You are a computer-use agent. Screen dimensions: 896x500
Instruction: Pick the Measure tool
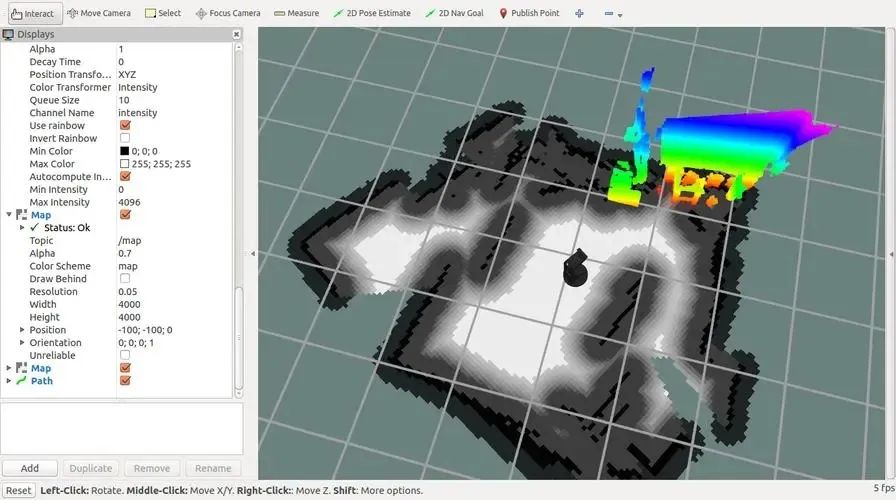(297, 13)
